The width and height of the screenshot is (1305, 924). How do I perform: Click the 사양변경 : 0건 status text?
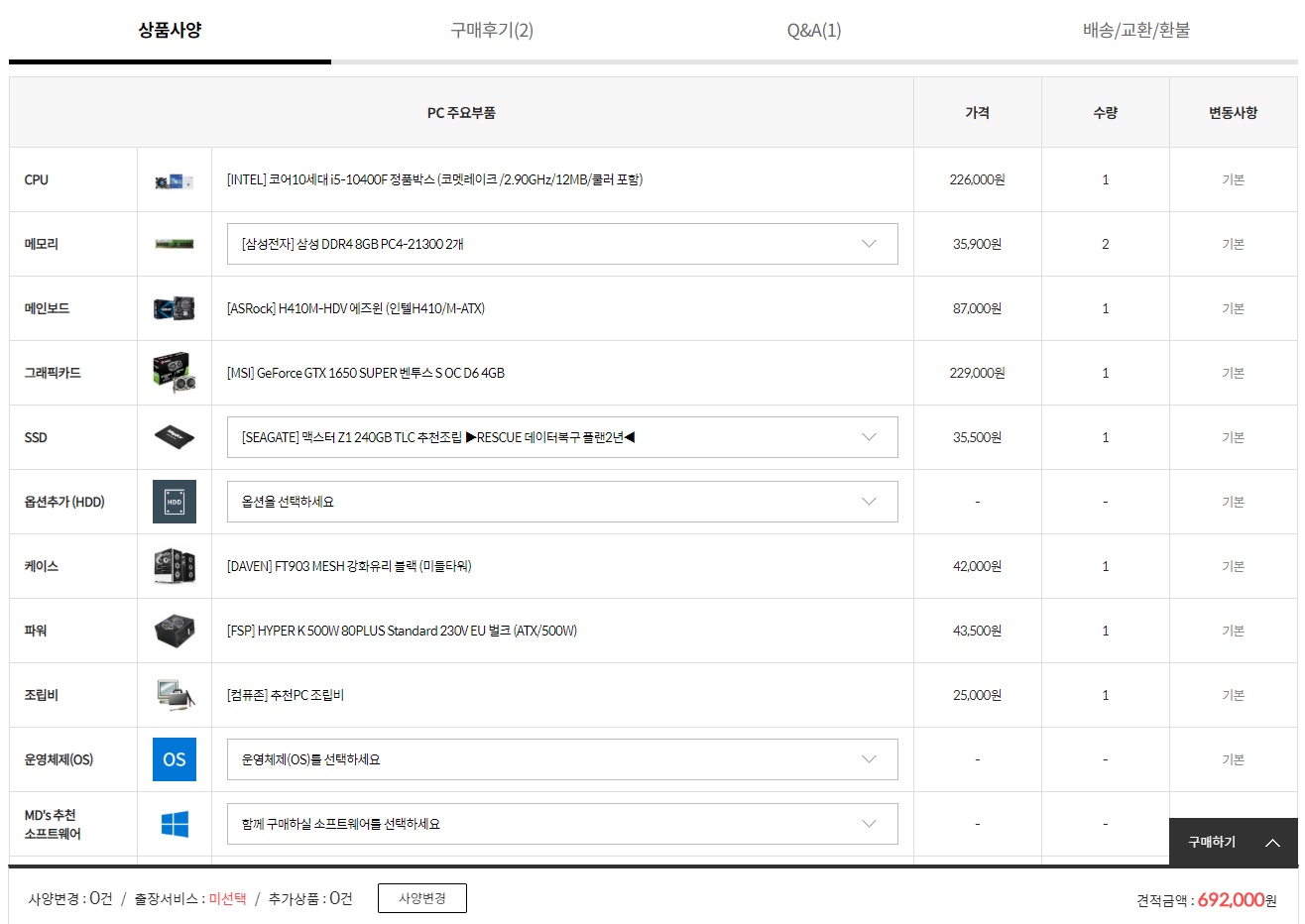click(70, 898)
